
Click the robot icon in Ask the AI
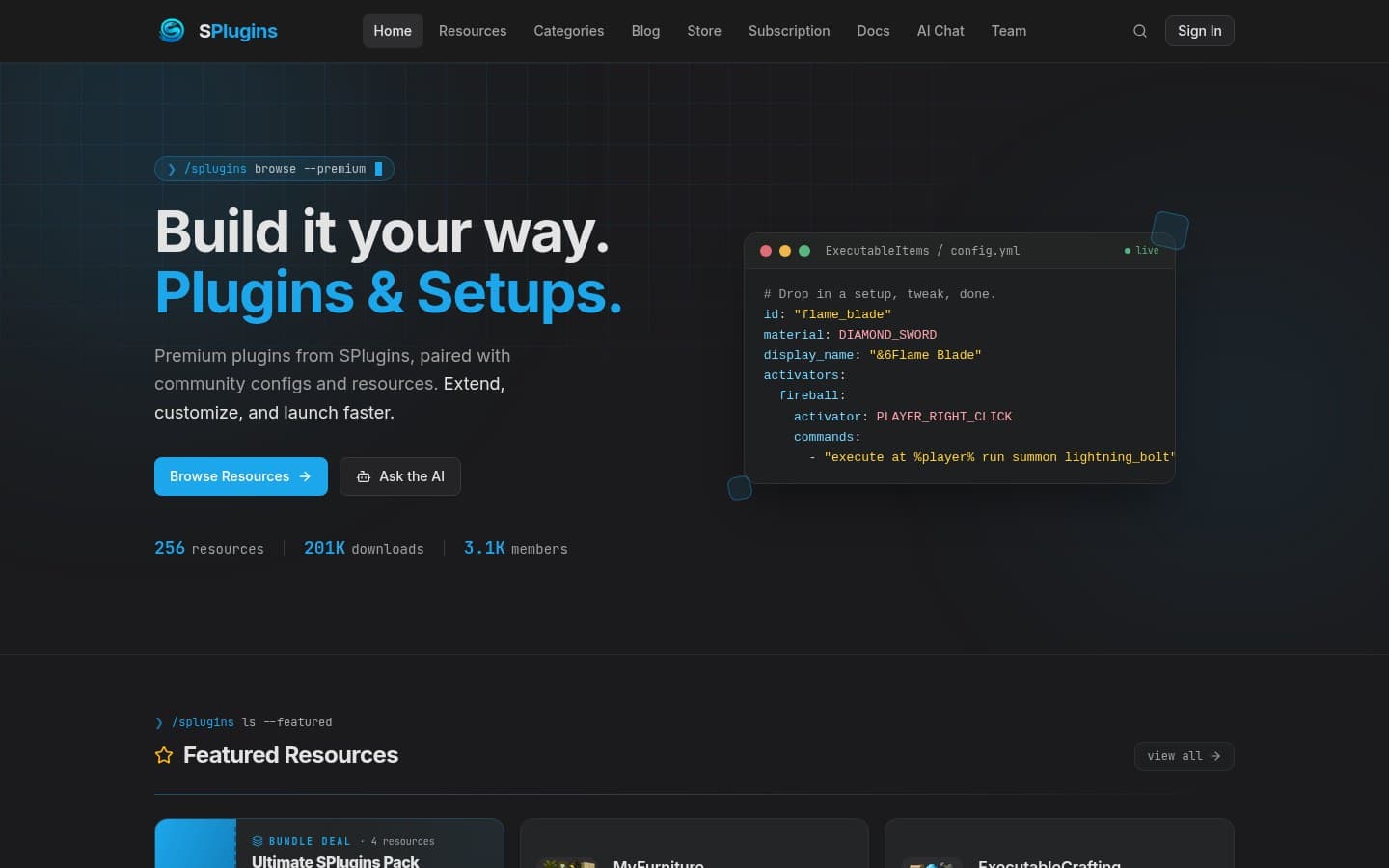[364, 476]
